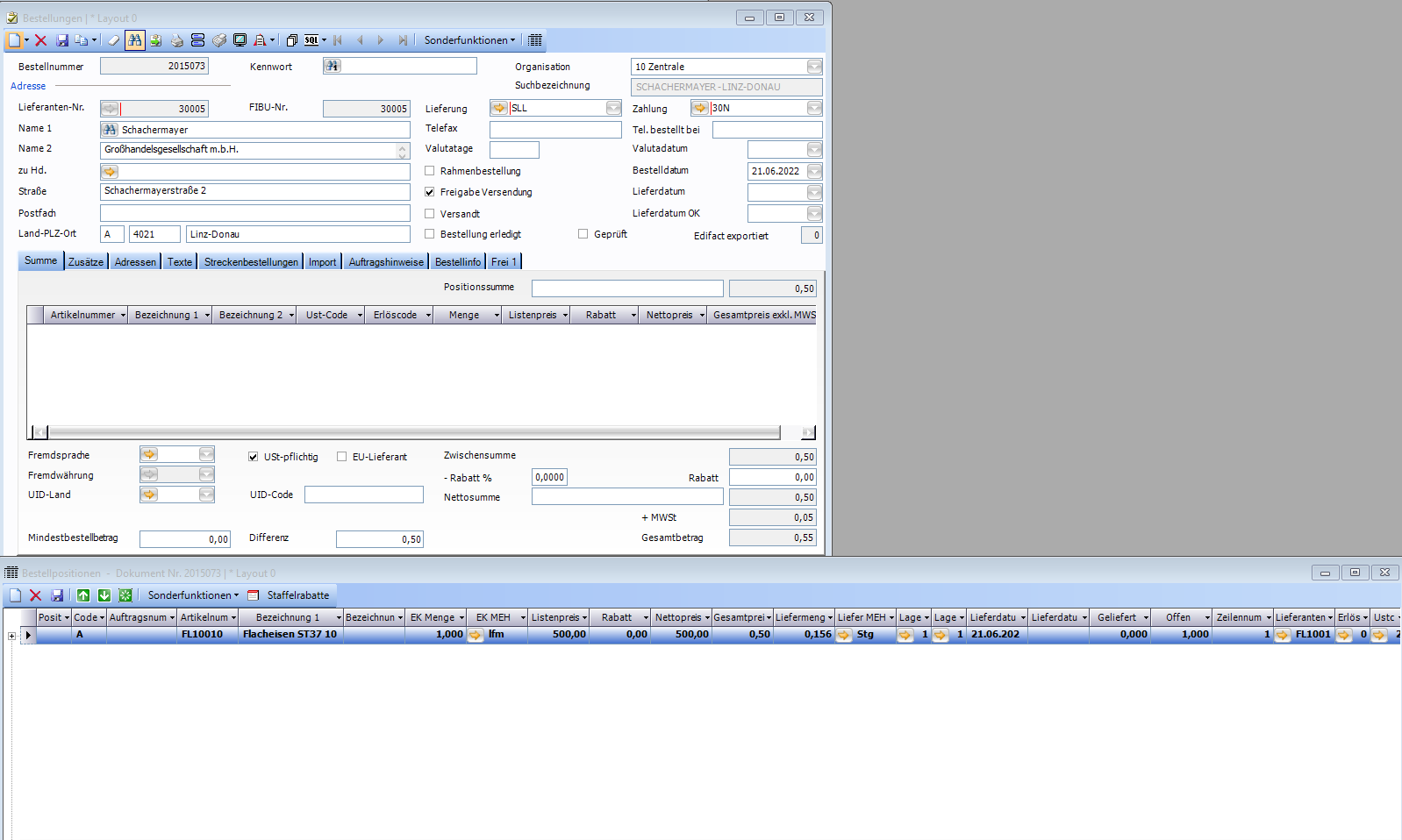The image size is (1402, 840).
Task: Click the eraser icon in Bestellungen toolbar
Action: point(113,40)
